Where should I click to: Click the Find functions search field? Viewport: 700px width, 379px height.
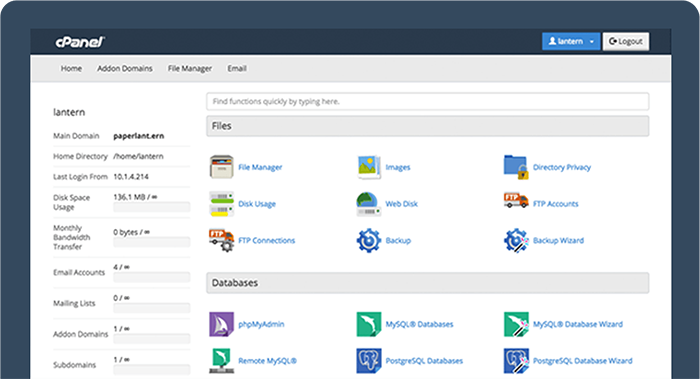pyautogui.click(x=428, y=101)
